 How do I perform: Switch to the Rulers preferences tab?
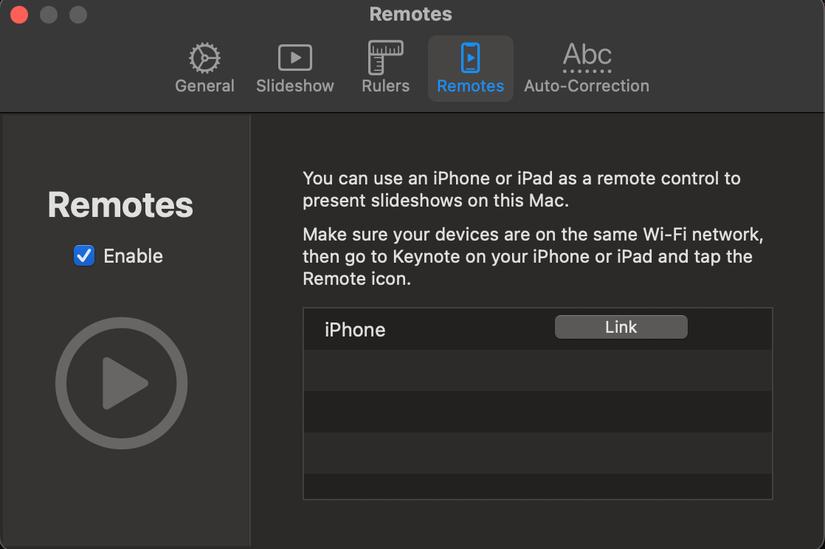pos(385,68)
